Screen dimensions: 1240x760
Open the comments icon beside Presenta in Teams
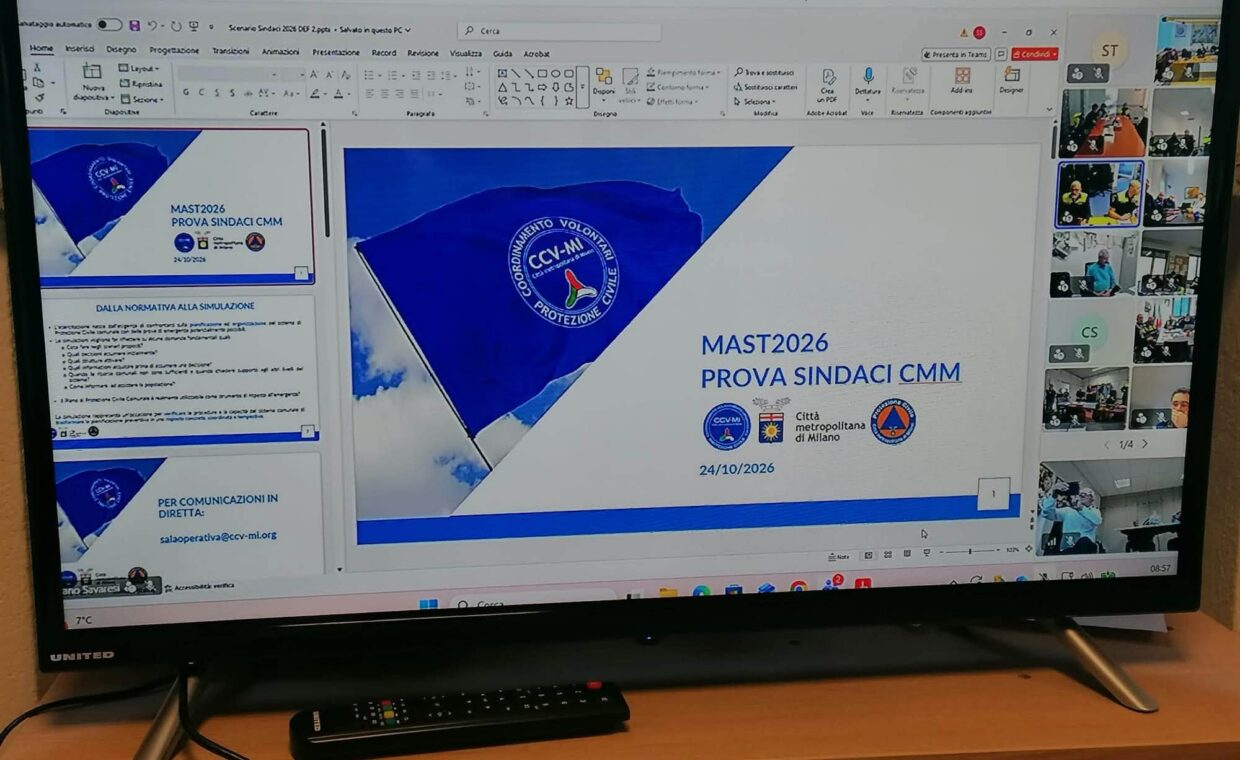[1001, 54]
